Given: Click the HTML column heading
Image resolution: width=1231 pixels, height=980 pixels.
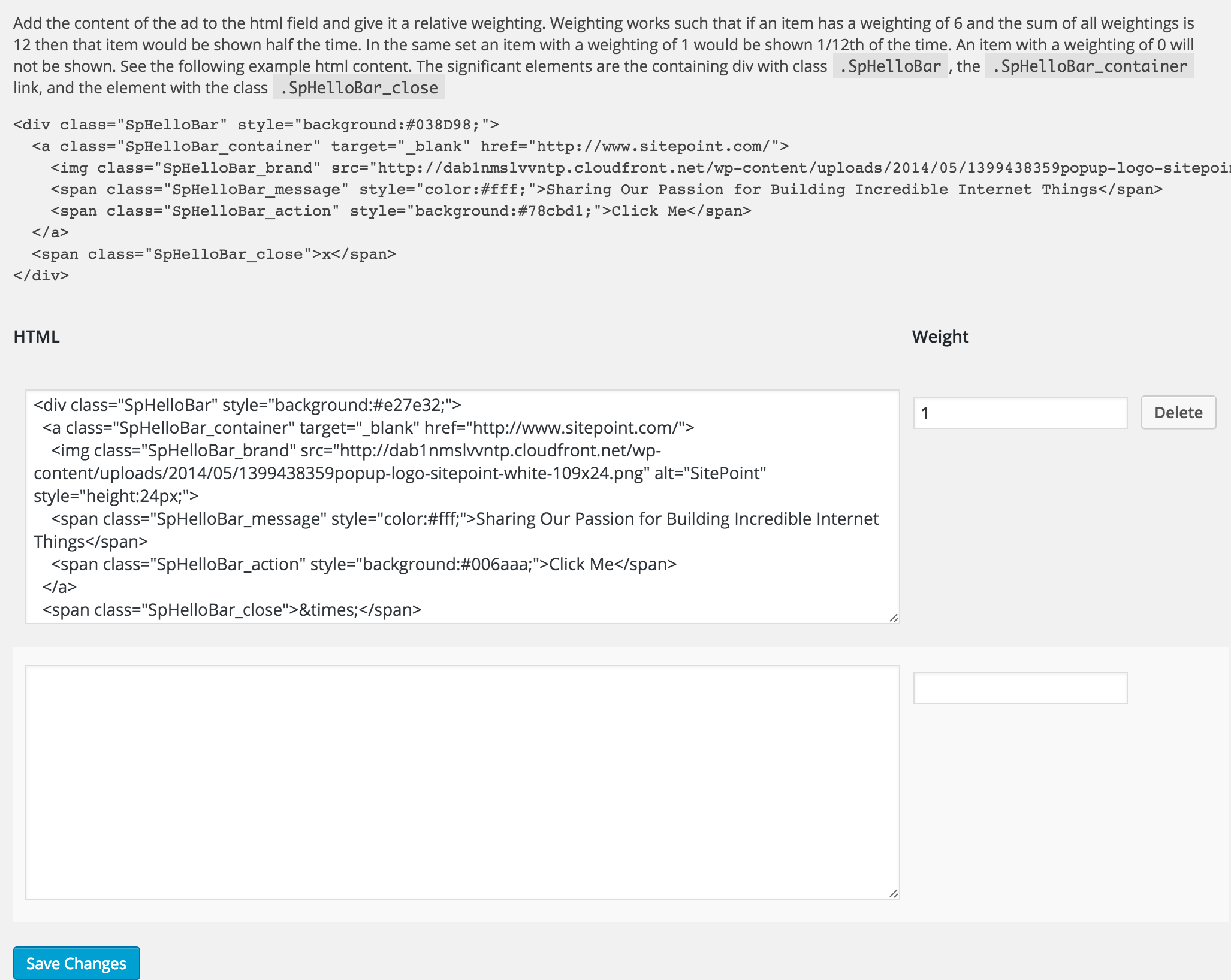Looking at the screenshot, I should pyautogui.click(x=37, y=337).
